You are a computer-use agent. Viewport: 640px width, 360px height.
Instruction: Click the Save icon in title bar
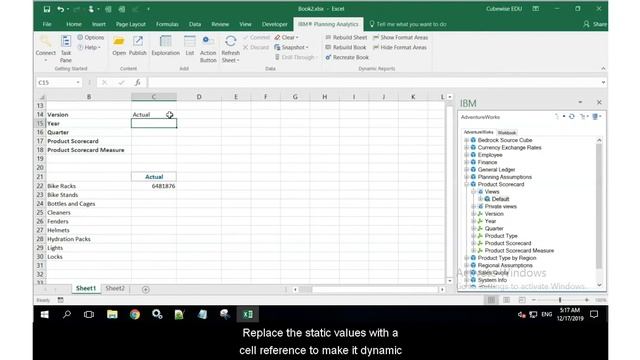(x=47, y=9)
